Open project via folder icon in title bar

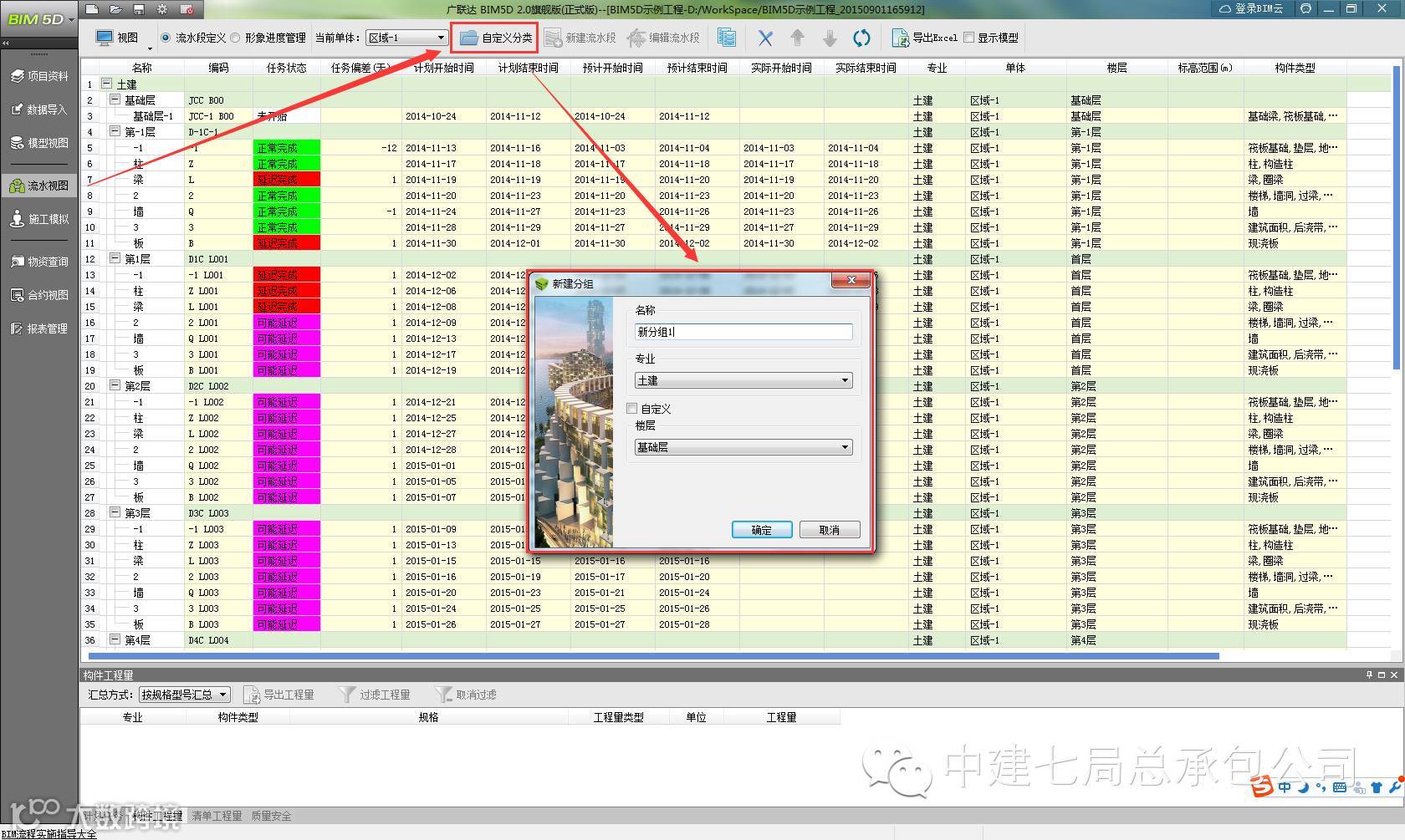(x=115, y=9)
